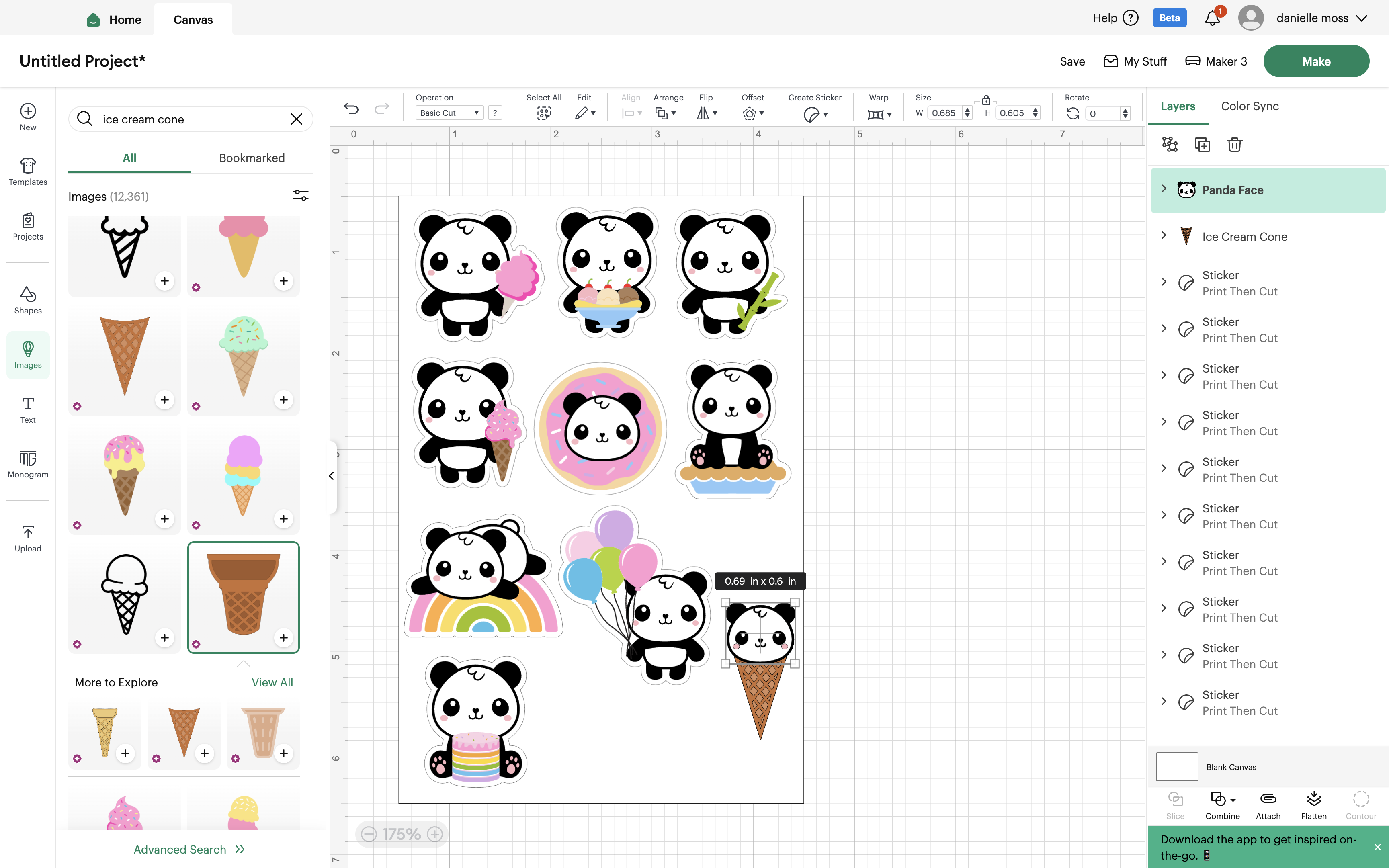This screenshot has height=868, width=1389.
Task: Open the notifications bell
Action: [1212, 18]
